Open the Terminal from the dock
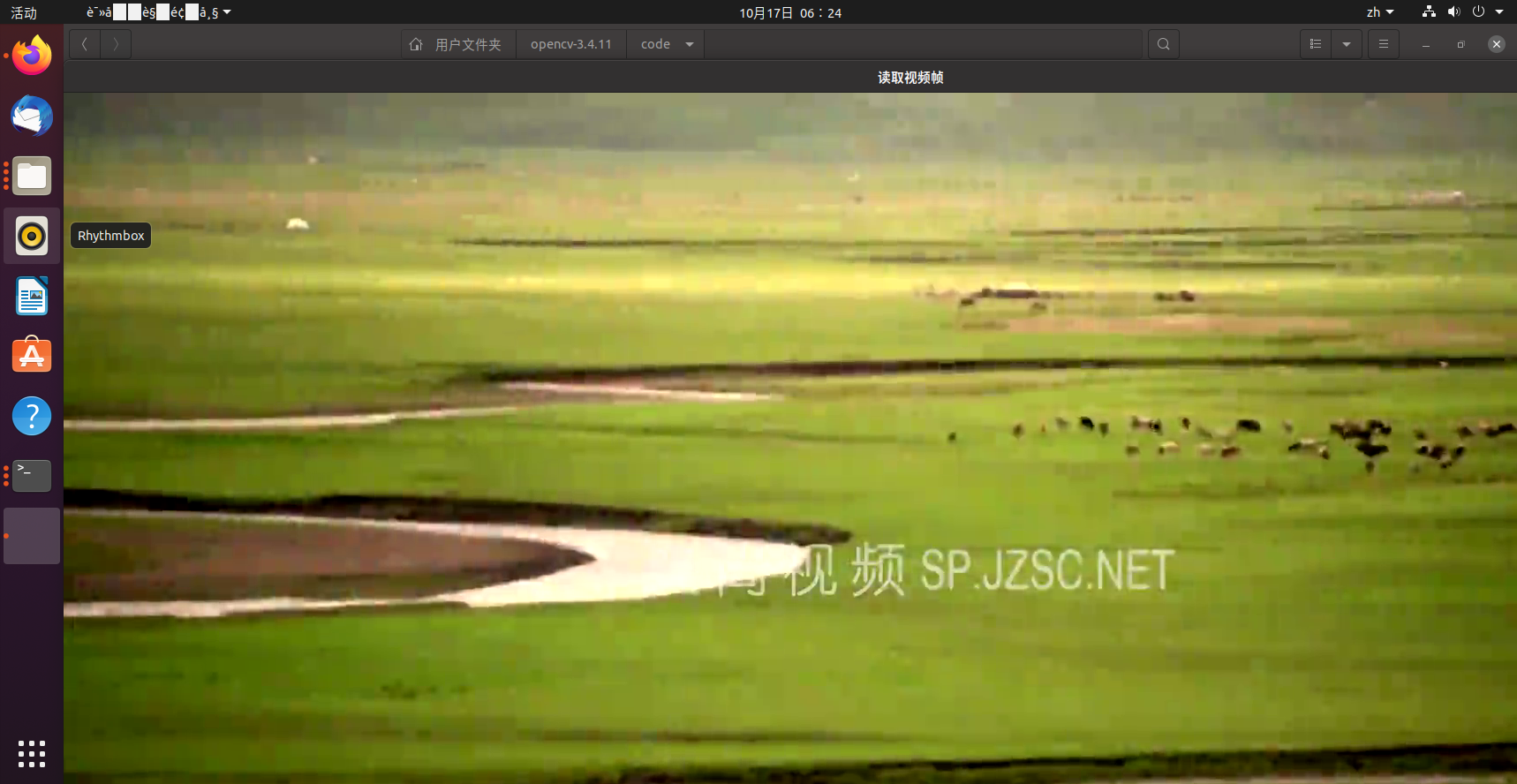This screenshot has width=1517, height=784. [32, 476]
